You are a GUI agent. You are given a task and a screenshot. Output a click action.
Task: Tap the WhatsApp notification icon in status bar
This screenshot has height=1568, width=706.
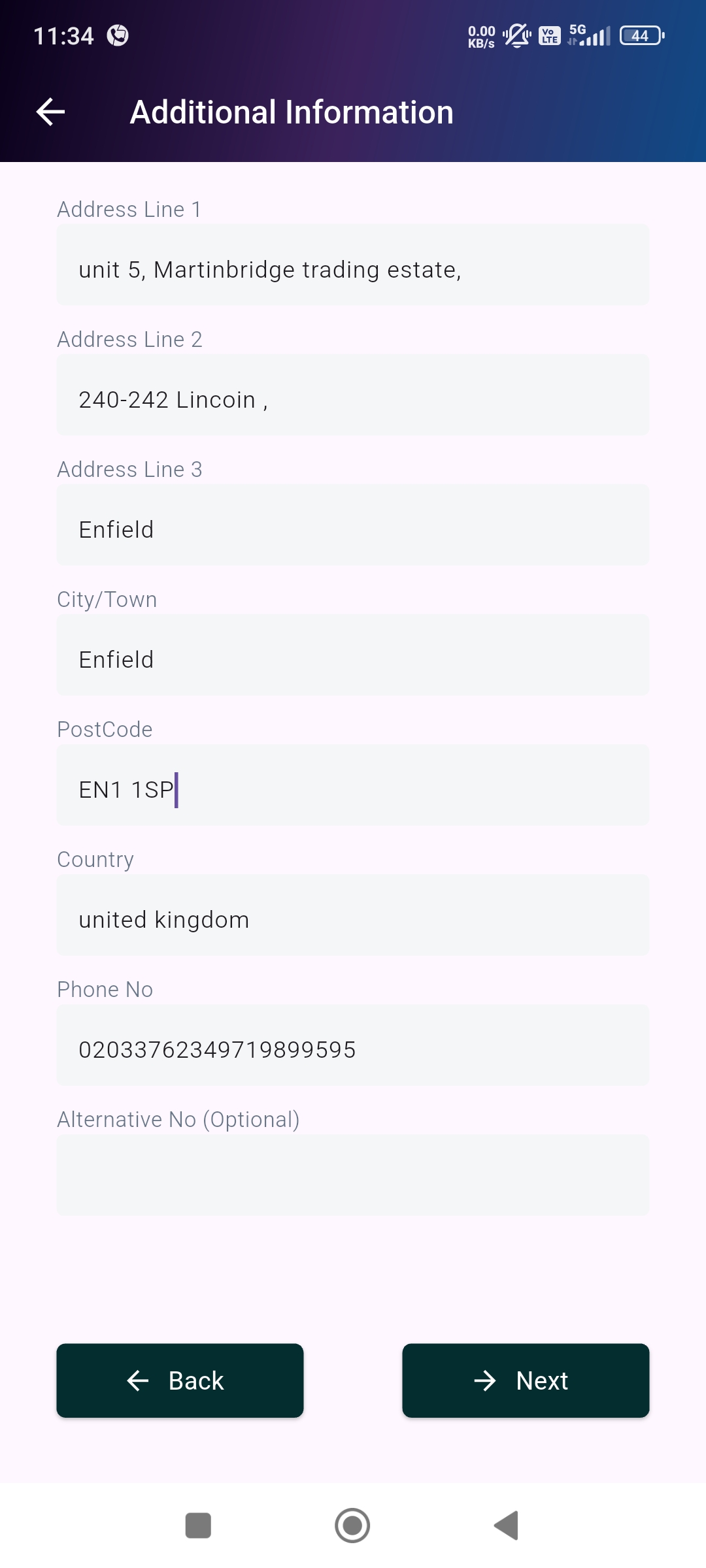118,35
